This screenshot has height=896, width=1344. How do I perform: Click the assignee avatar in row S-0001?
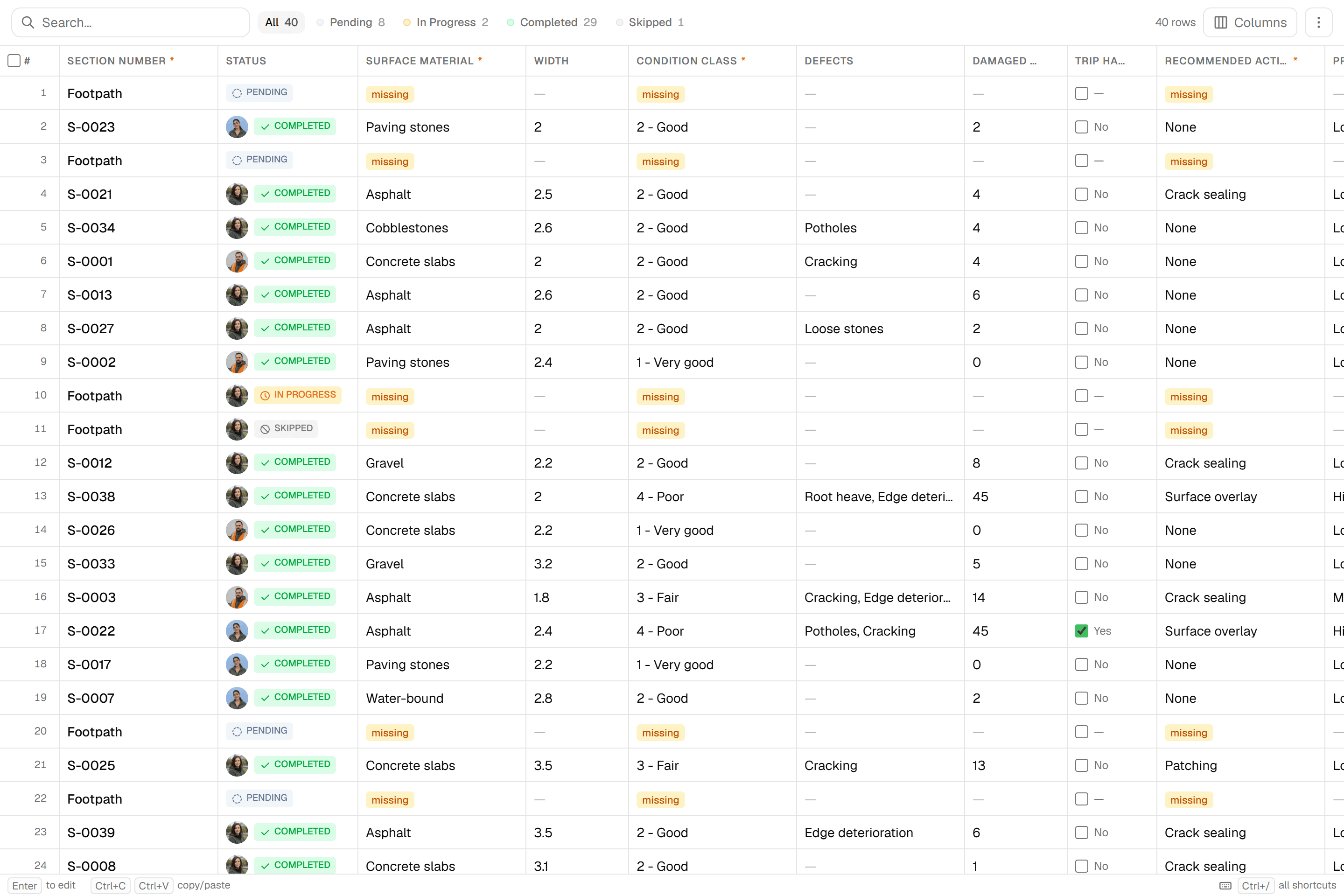pos(237,261)
